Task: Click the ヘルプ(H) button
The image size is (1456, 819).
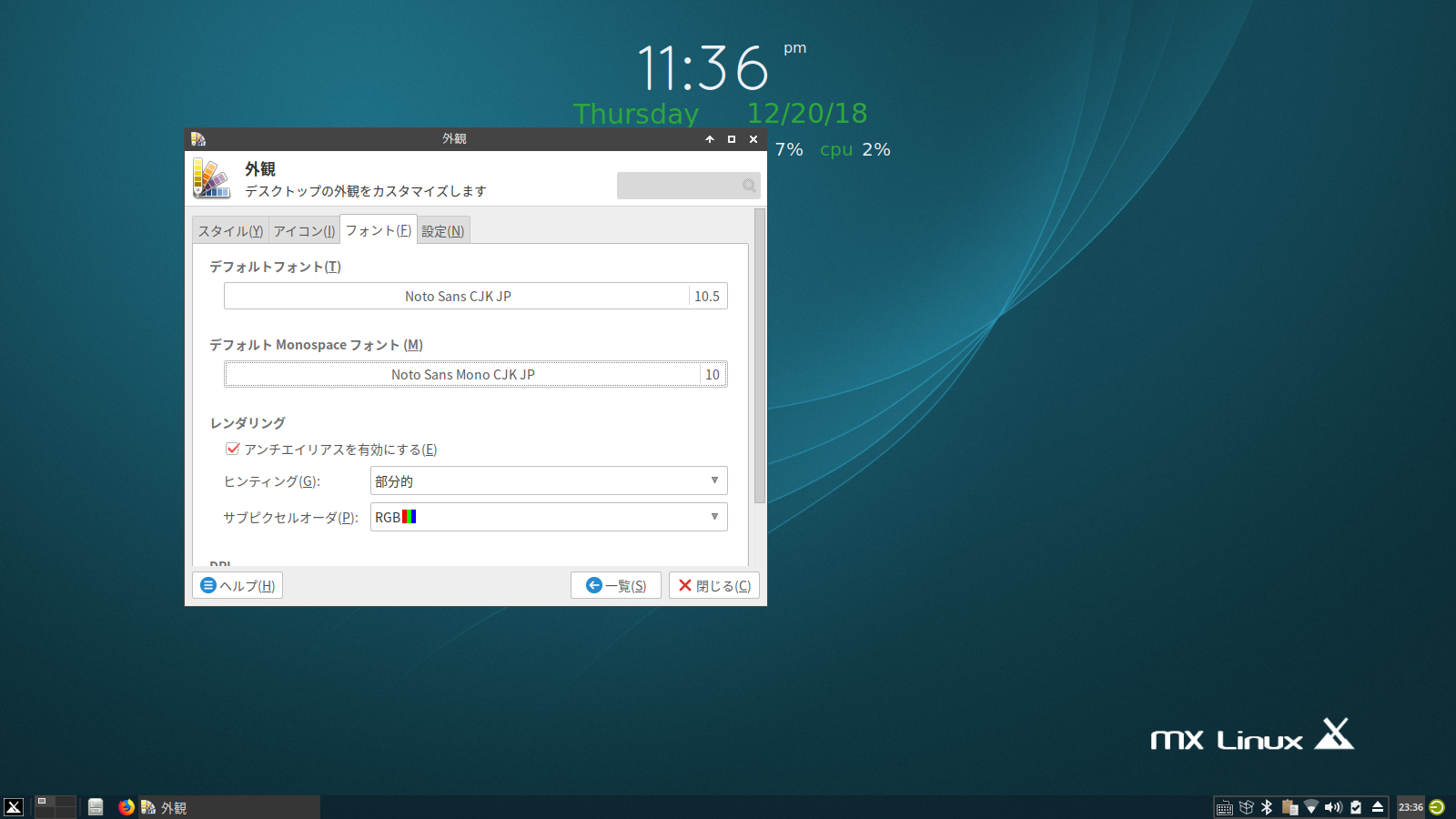Action: (x=238, y=585)
